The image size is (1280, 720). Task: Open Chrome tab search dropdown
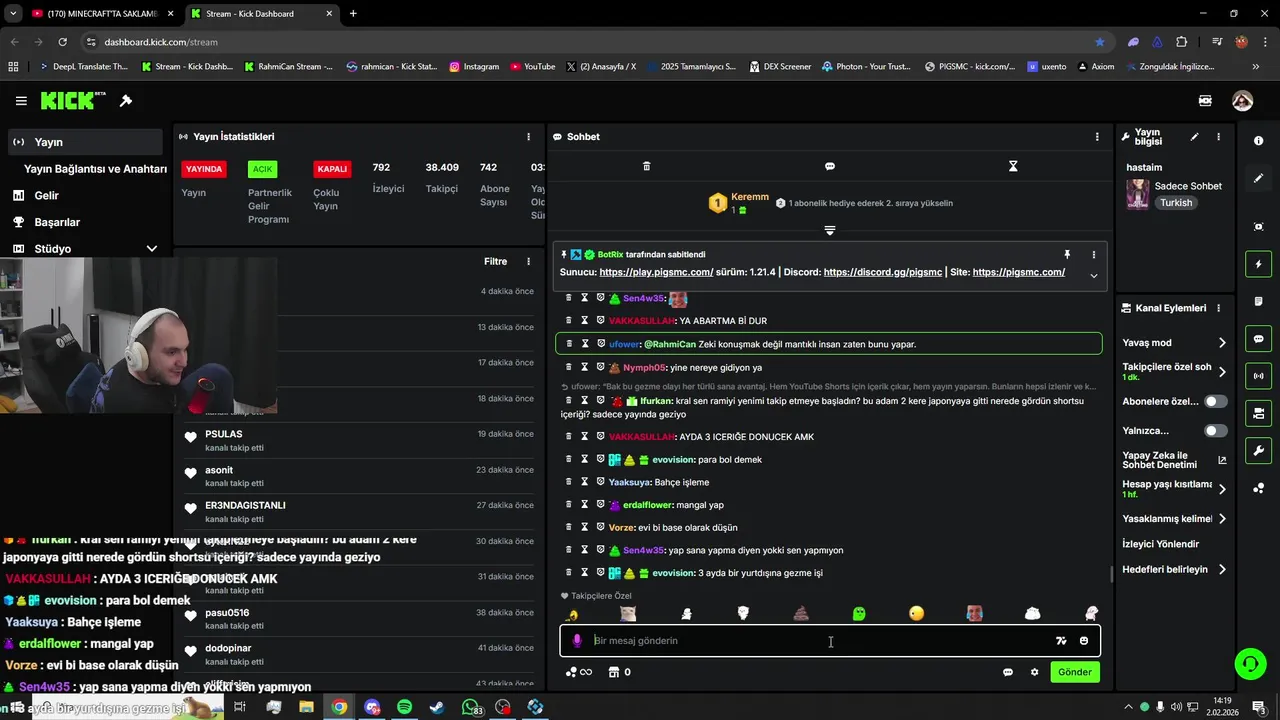13,14
